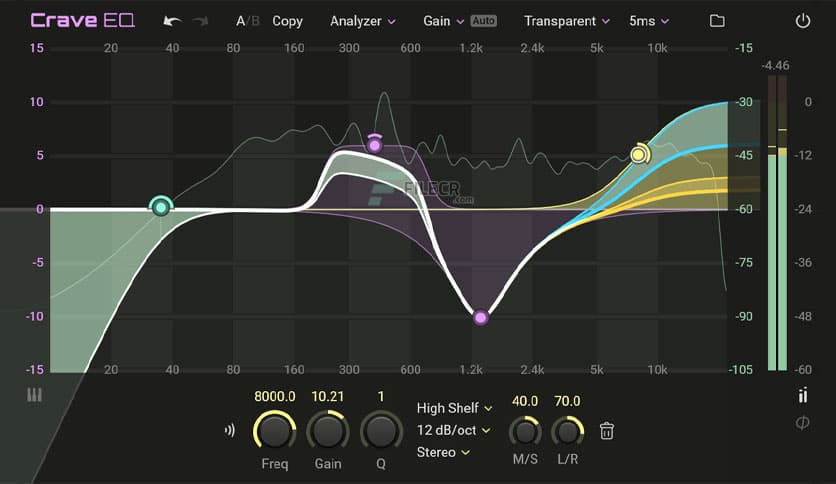Click the M/S knob
Screen dimensions: 836x484
click(x=525, y=432)
